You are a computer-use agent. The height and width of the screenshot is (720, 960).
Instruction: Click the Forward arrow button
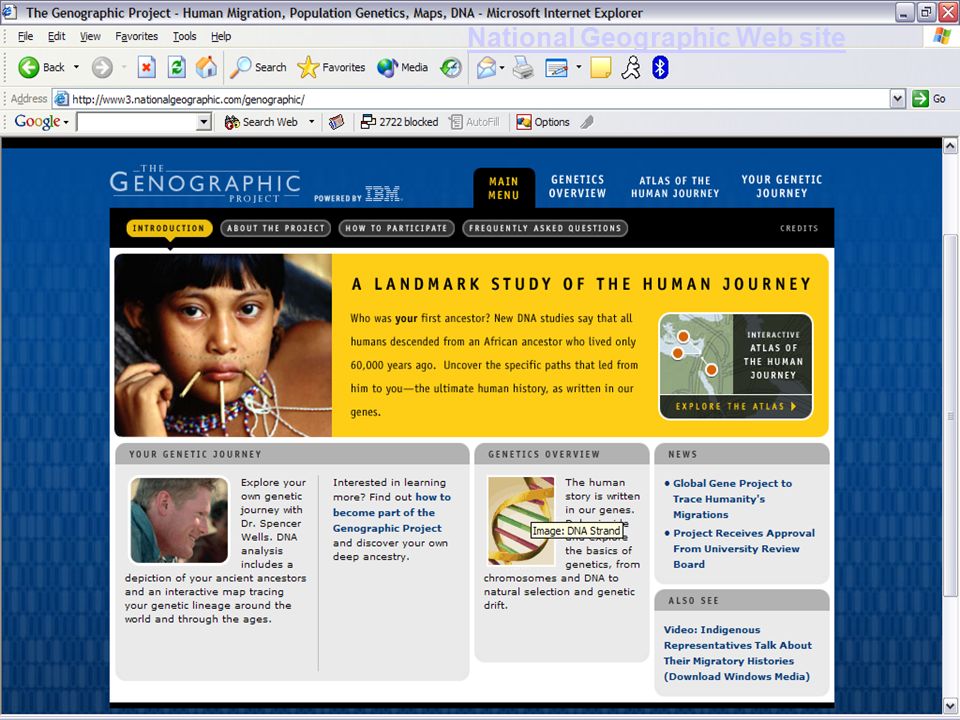(x=102, y=67)
